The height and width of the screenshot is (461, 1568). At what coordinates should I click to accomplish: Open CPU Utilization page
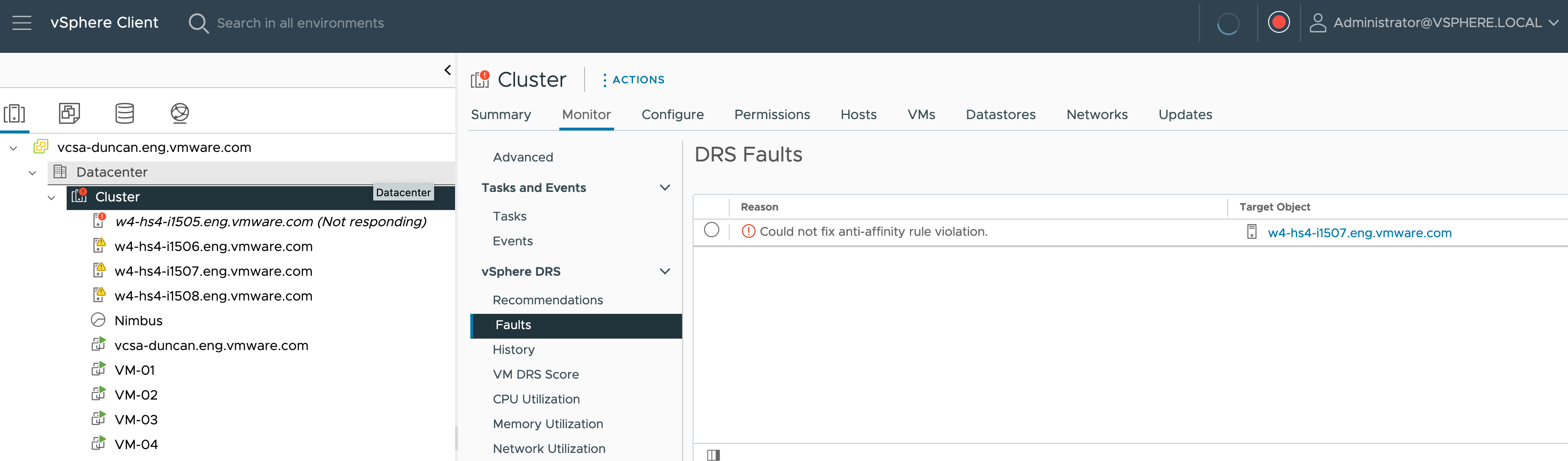pos(536,400)
